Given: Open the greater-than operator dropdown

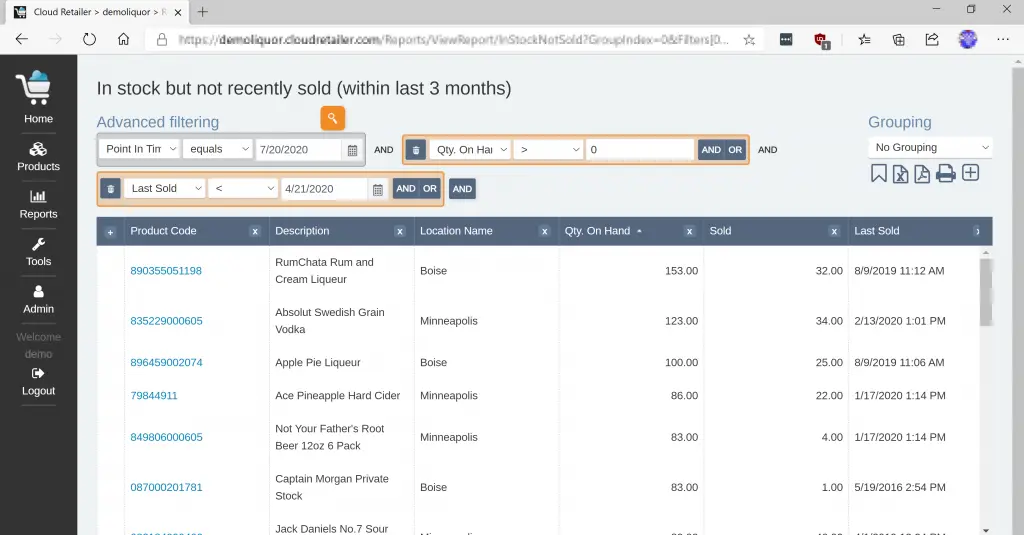Looking at the screenshot, I should (548, 150).
